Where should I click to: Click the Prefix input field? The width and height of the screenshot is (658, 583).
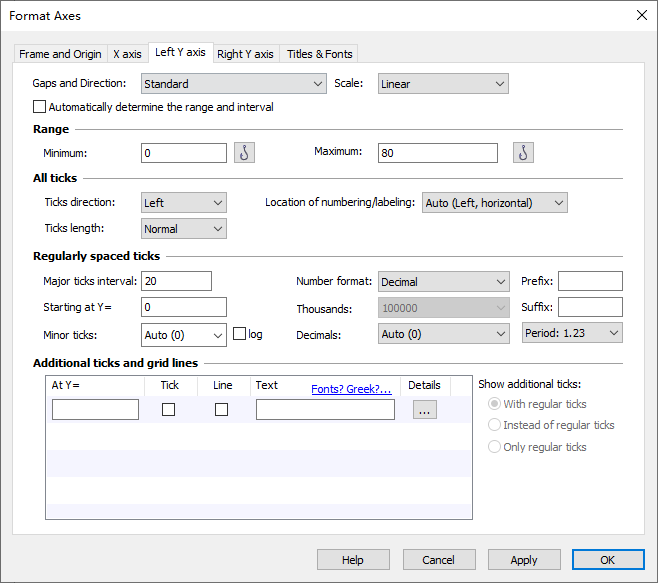590,281
